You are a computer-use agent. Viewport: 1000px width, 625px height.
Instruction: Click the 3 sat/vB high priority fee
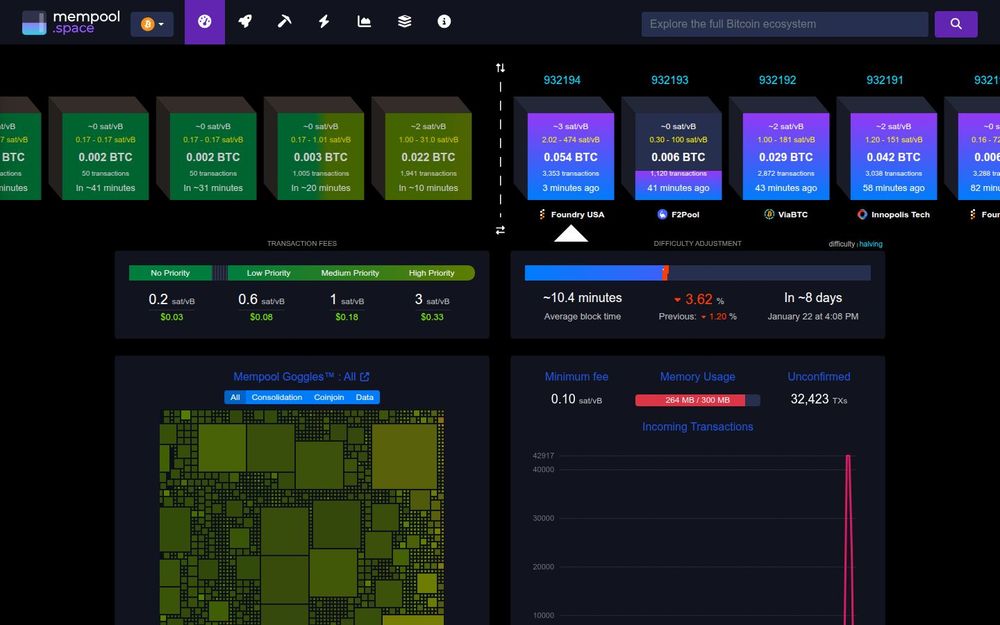point(432,300)
